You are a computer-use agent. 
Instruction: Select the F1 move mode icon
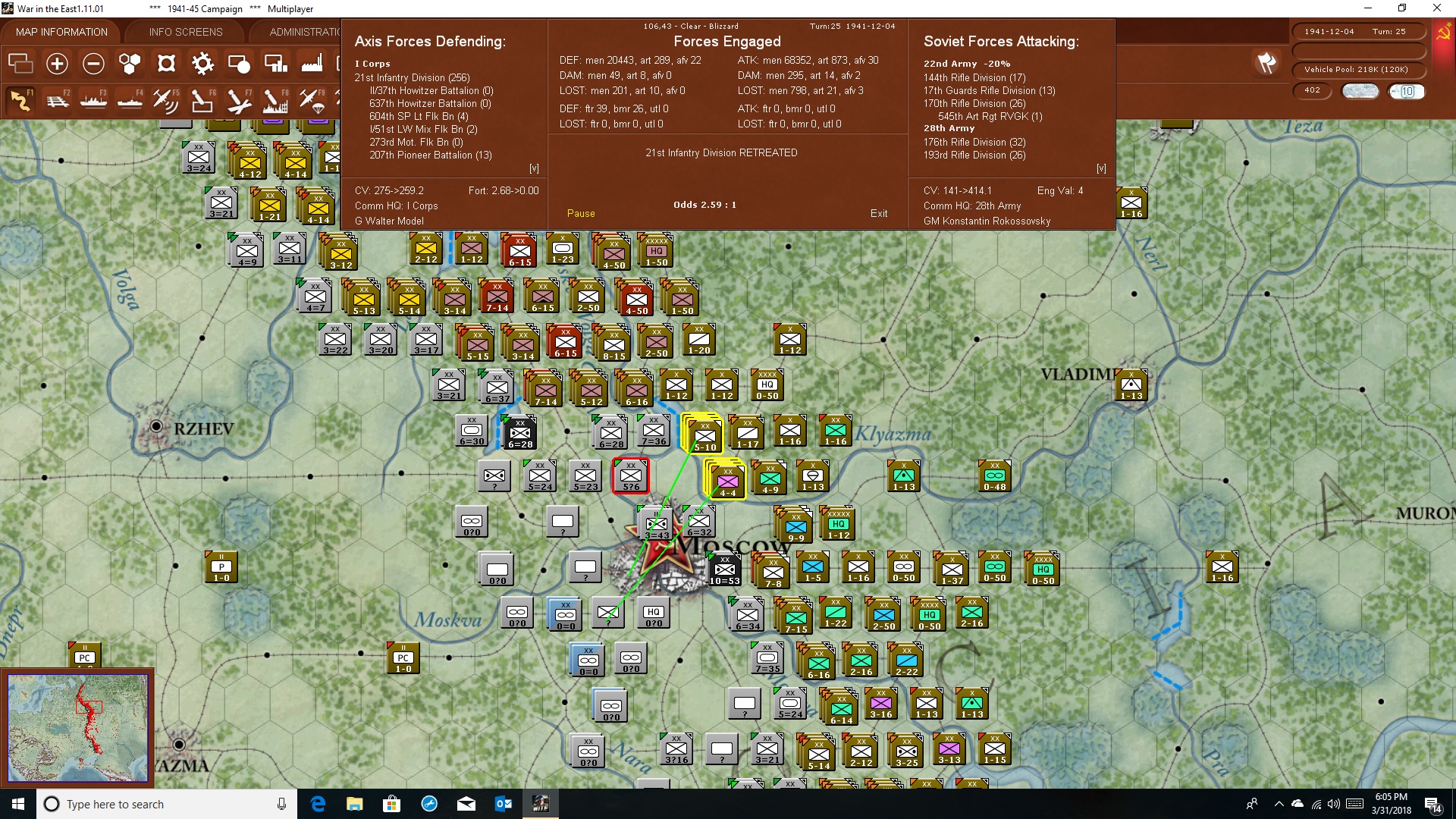point(20,100)
